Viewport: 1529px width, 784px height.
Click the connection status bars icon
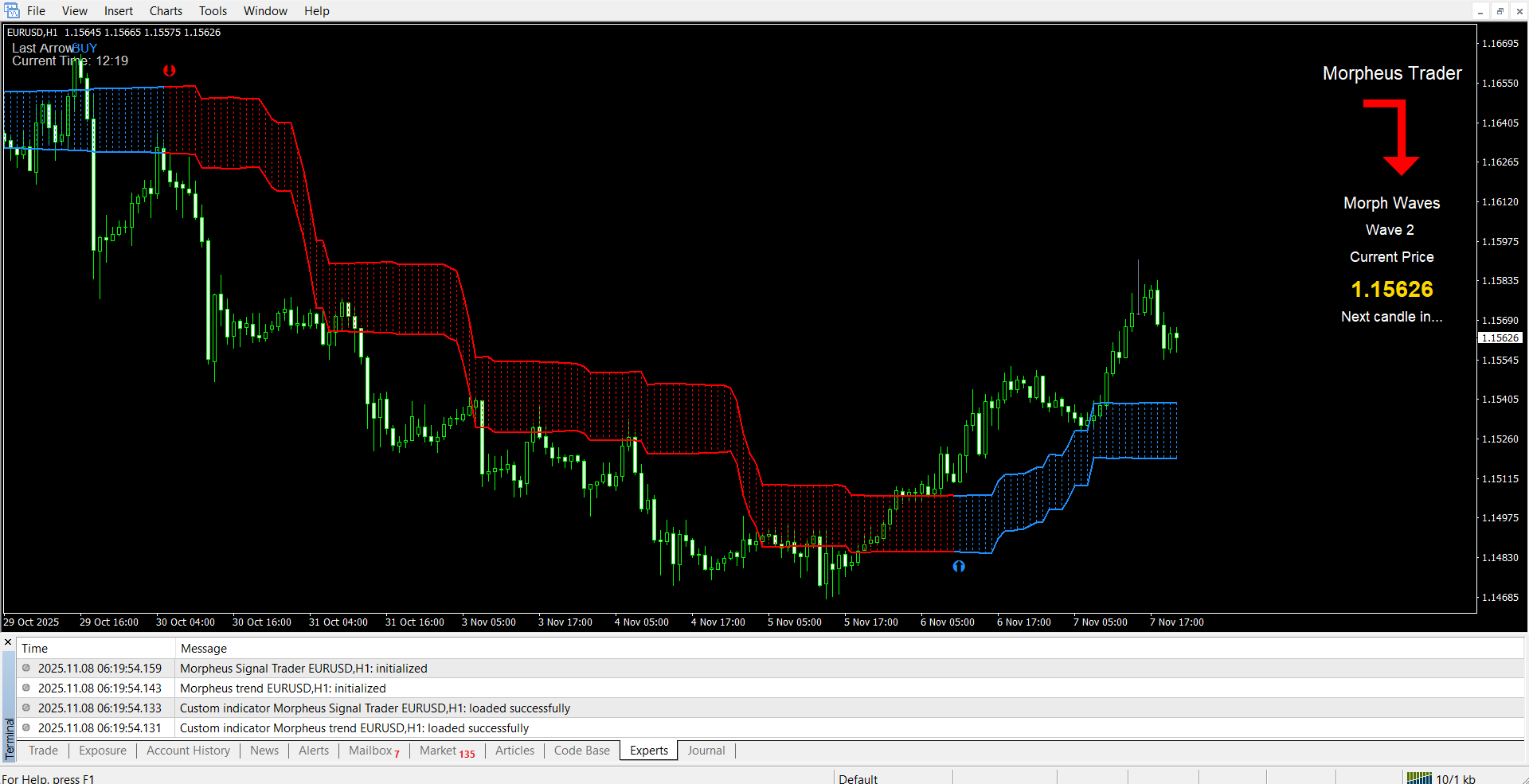click(x=1419, y=778)
